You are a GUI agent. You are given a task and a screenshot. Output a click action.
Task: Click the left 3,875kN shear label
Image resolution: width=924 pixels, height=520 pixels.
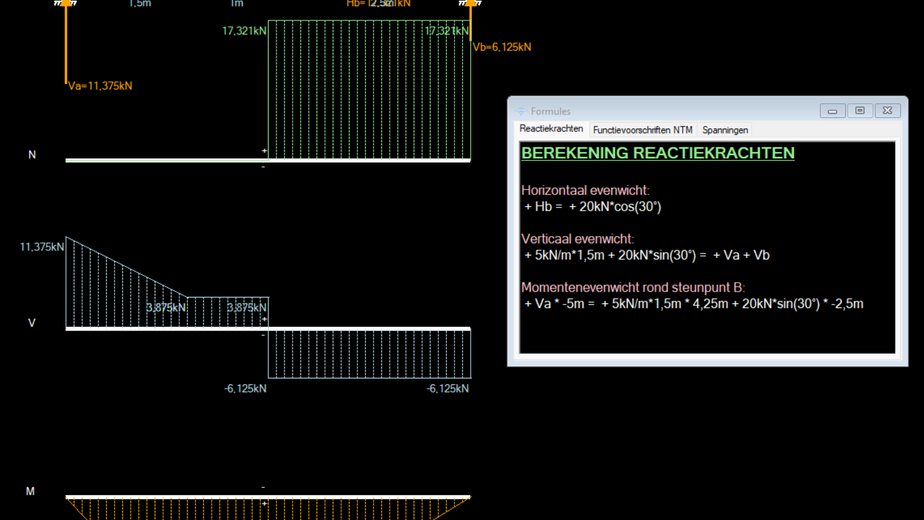(166, 308)
